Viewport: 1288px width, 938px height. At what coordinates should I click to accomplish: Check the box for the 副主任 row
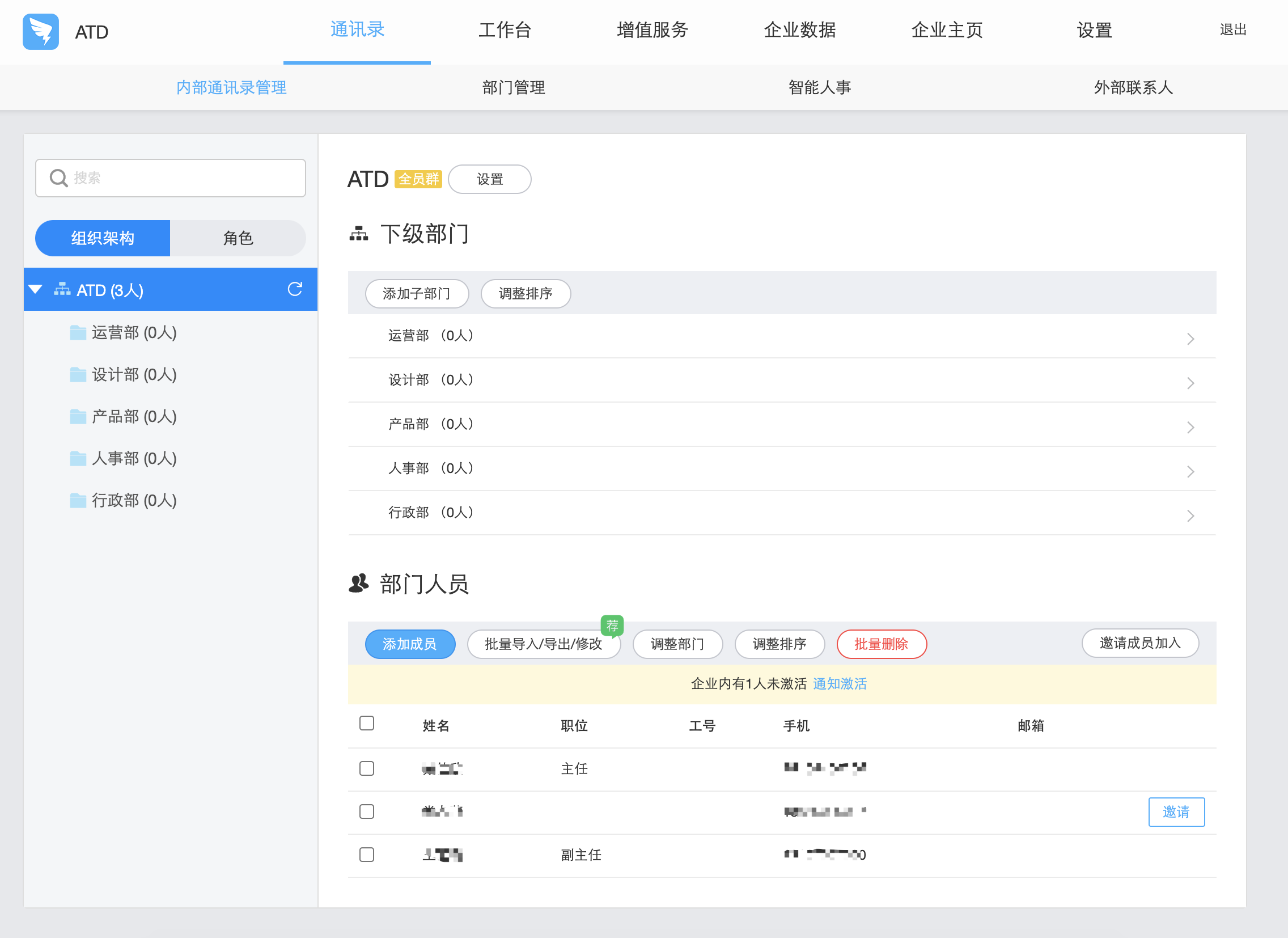coord(367,855)
